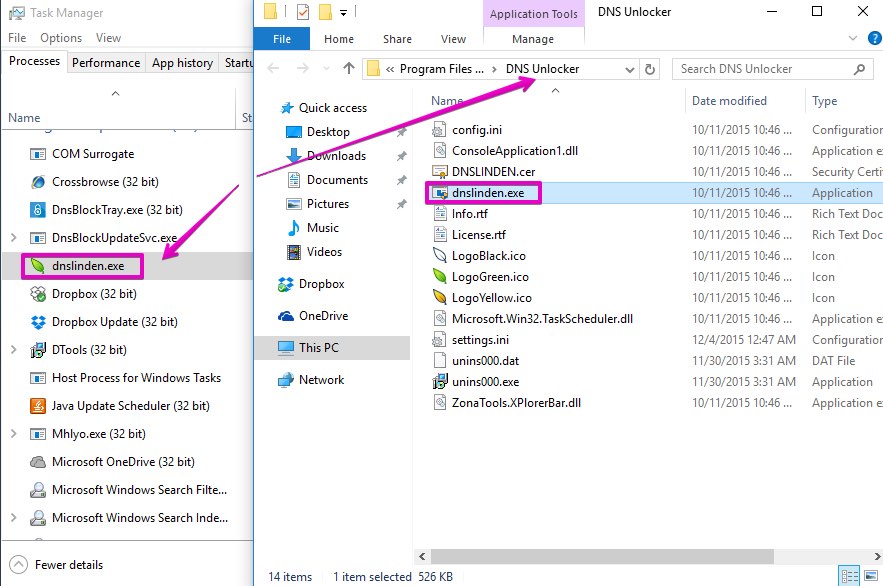Click the refresh button beside address bar
Image resolution: width=883 pixels, height=586 pixels.
[x=651, y=69]
